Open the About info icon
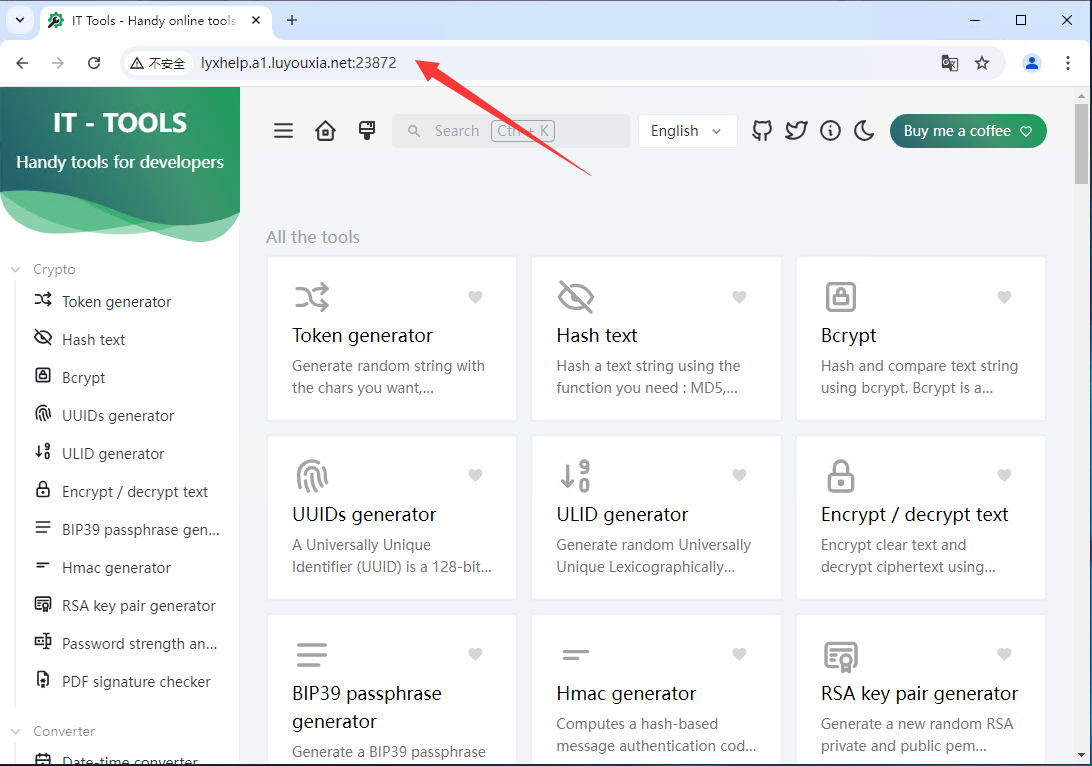This screenshot has width=1092, height=766. pyautogui.click(x=830, y=131)
